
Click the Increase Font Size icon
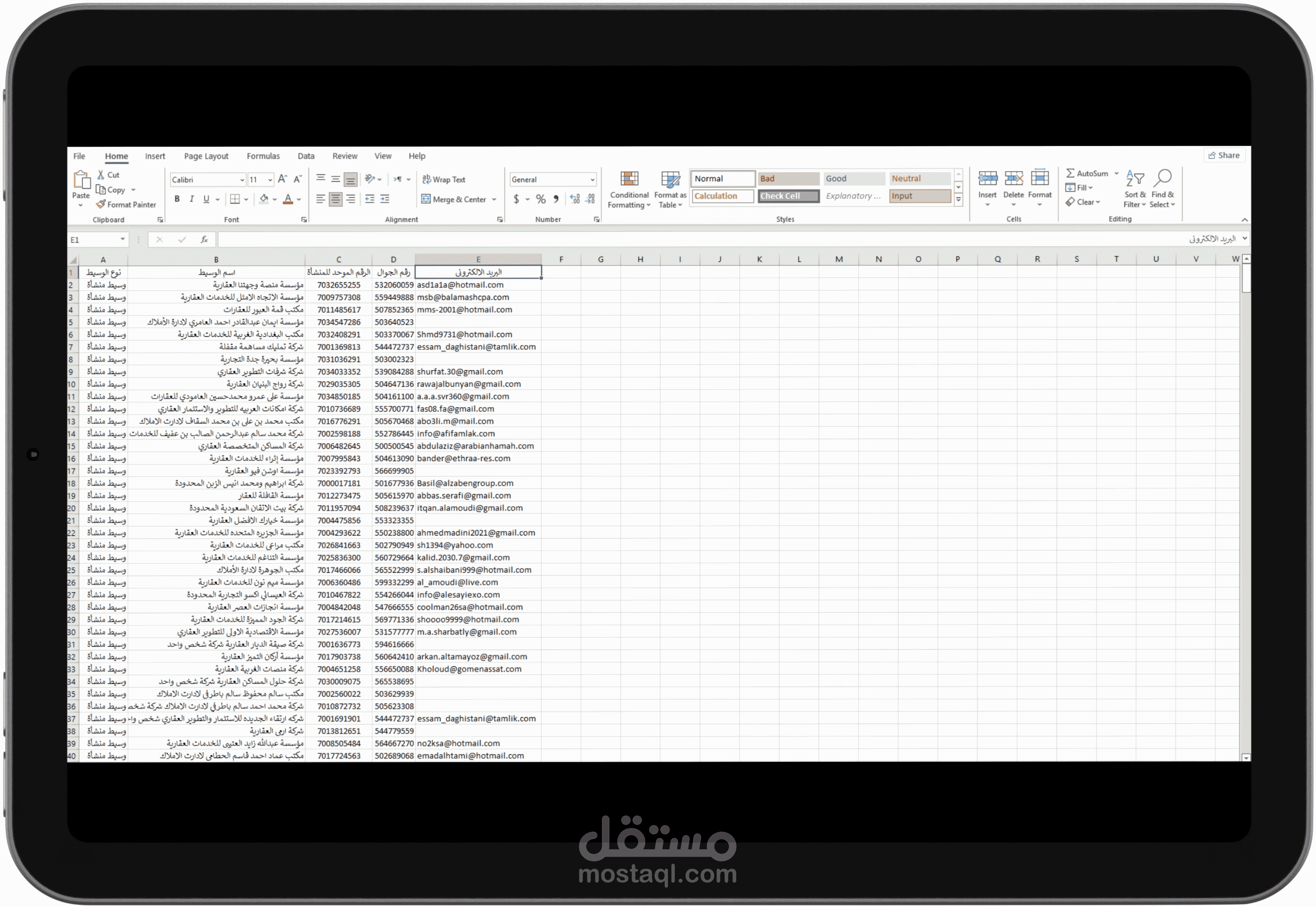click(x=282, y=179)
